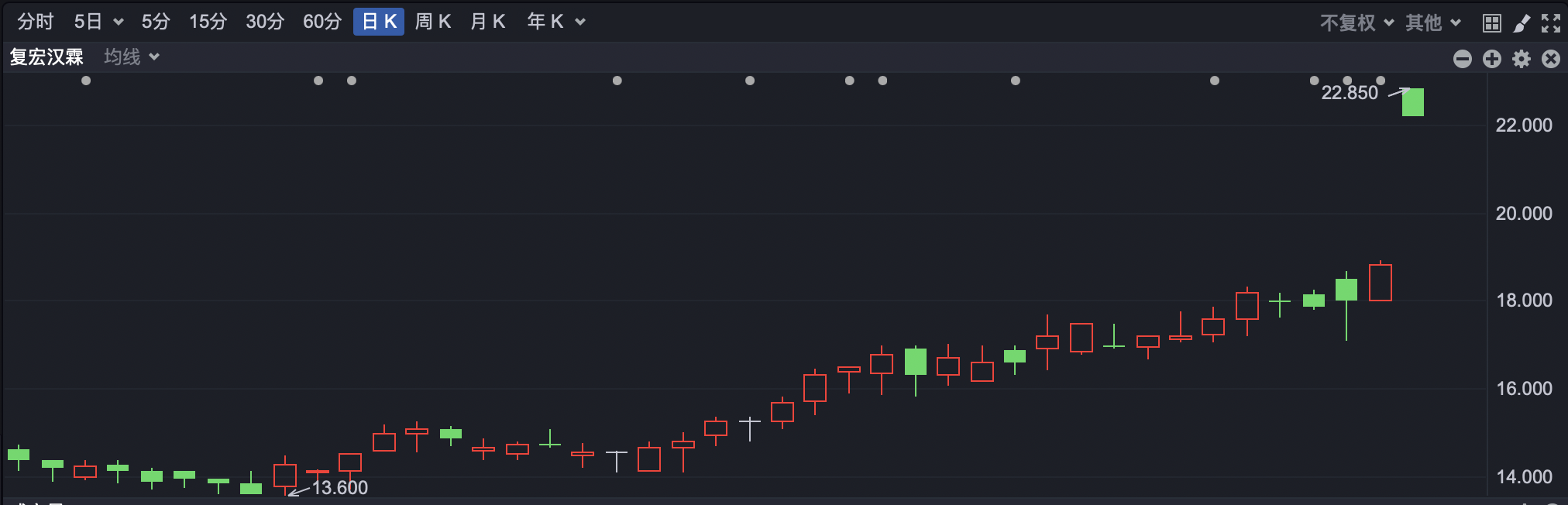Zoom in chart with plus icon
The width and height of the screenshot is (1568, 505).
click(1491, 59)
